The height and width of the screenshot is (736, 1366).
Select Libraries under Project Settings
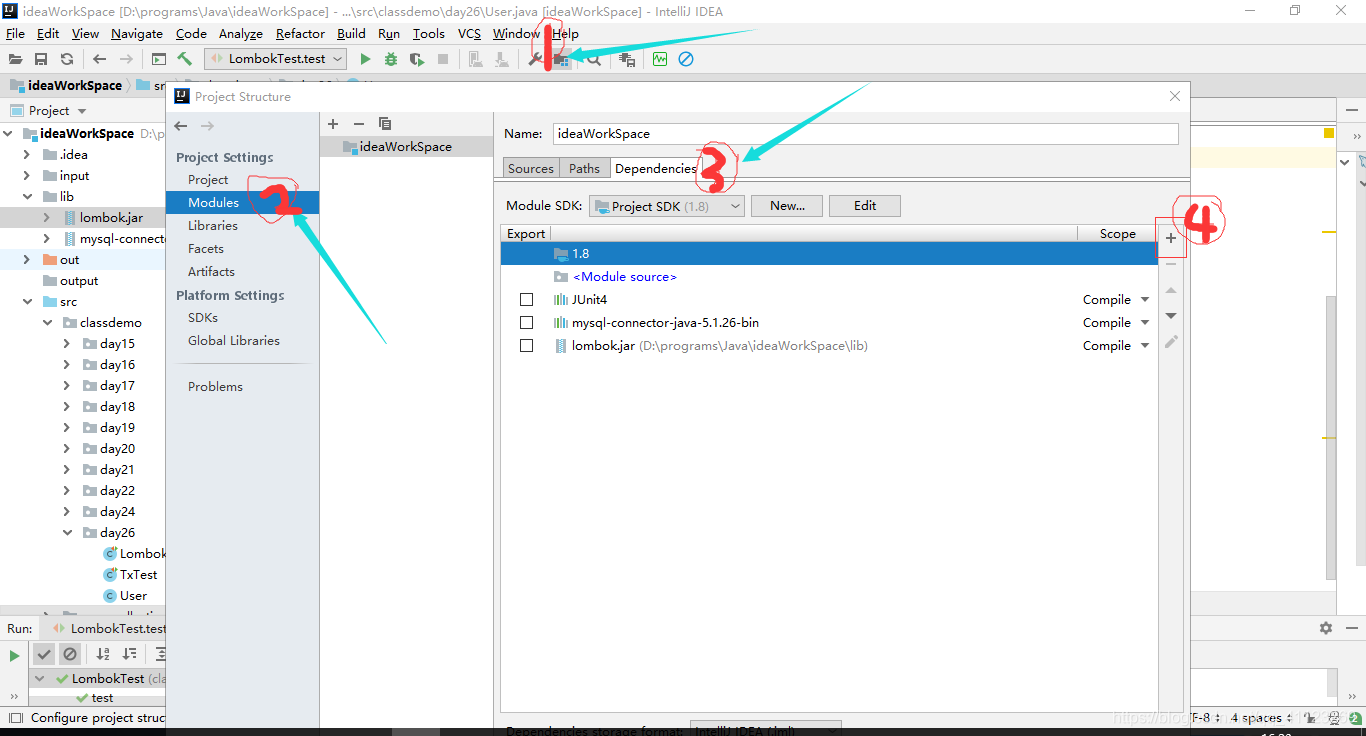click(x=213, y=226)
